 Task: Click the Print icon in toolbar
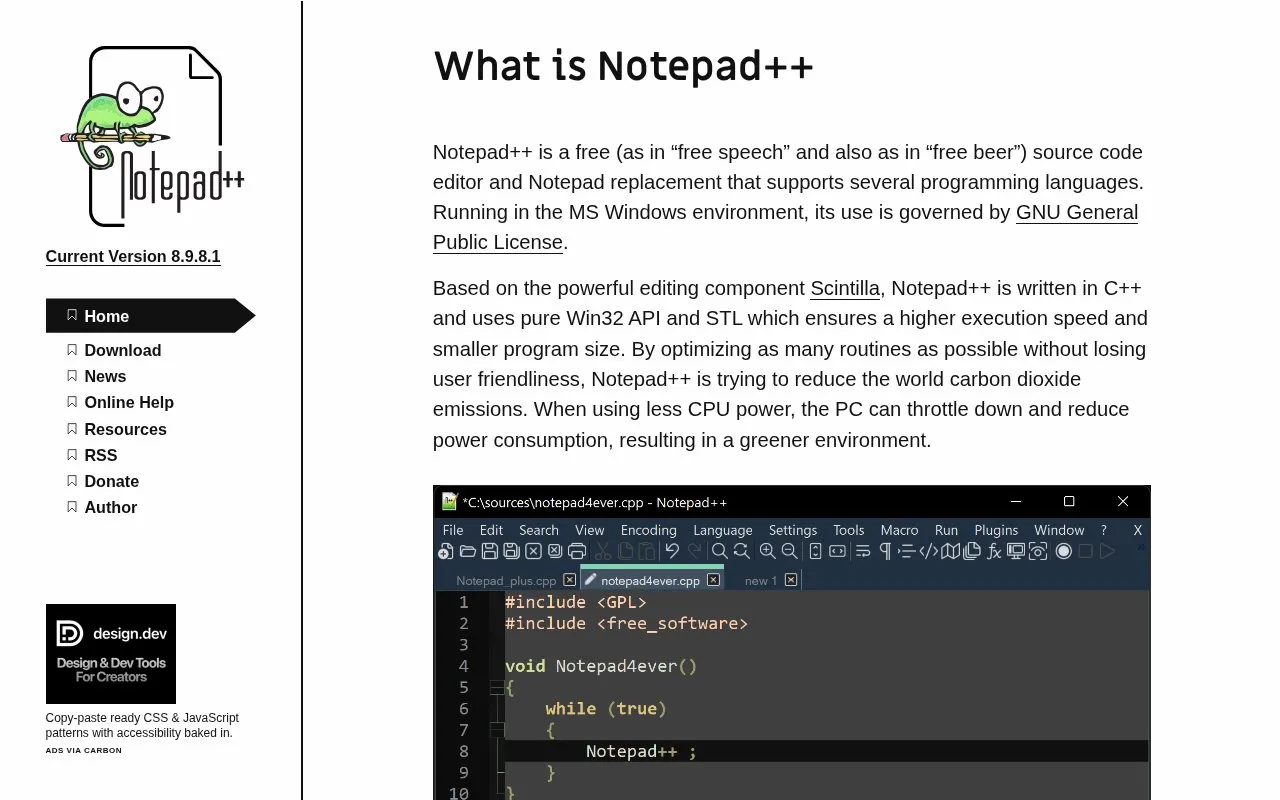[577, 551]
